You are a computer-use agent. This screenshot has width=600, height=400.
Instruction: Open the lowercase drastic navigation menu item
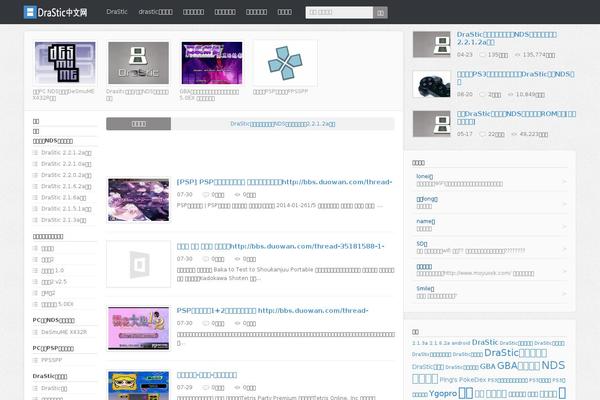click(155, 12)
